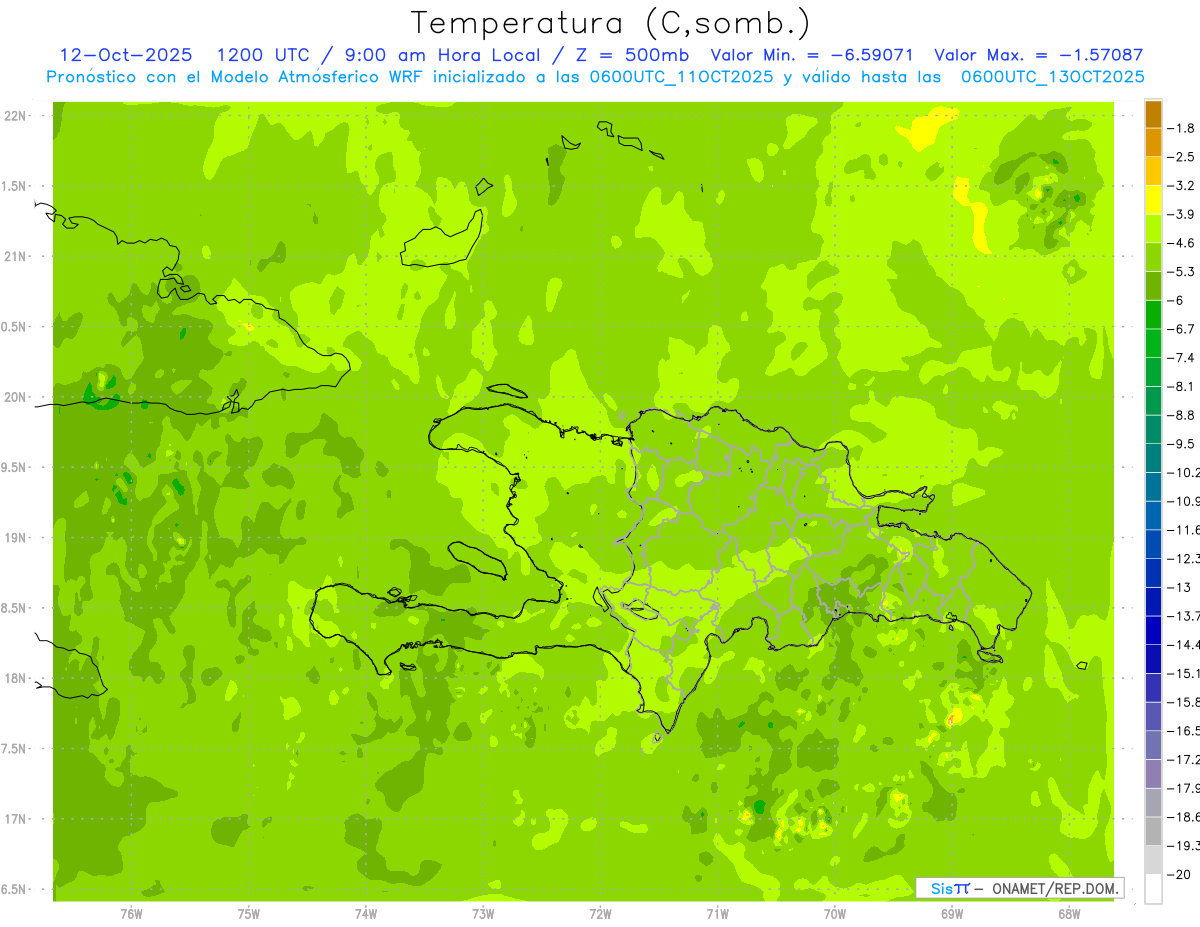Click the title "Temperatura (C,somb.)"
Viewport: 1200px width, 927px height.
(610, 22)
